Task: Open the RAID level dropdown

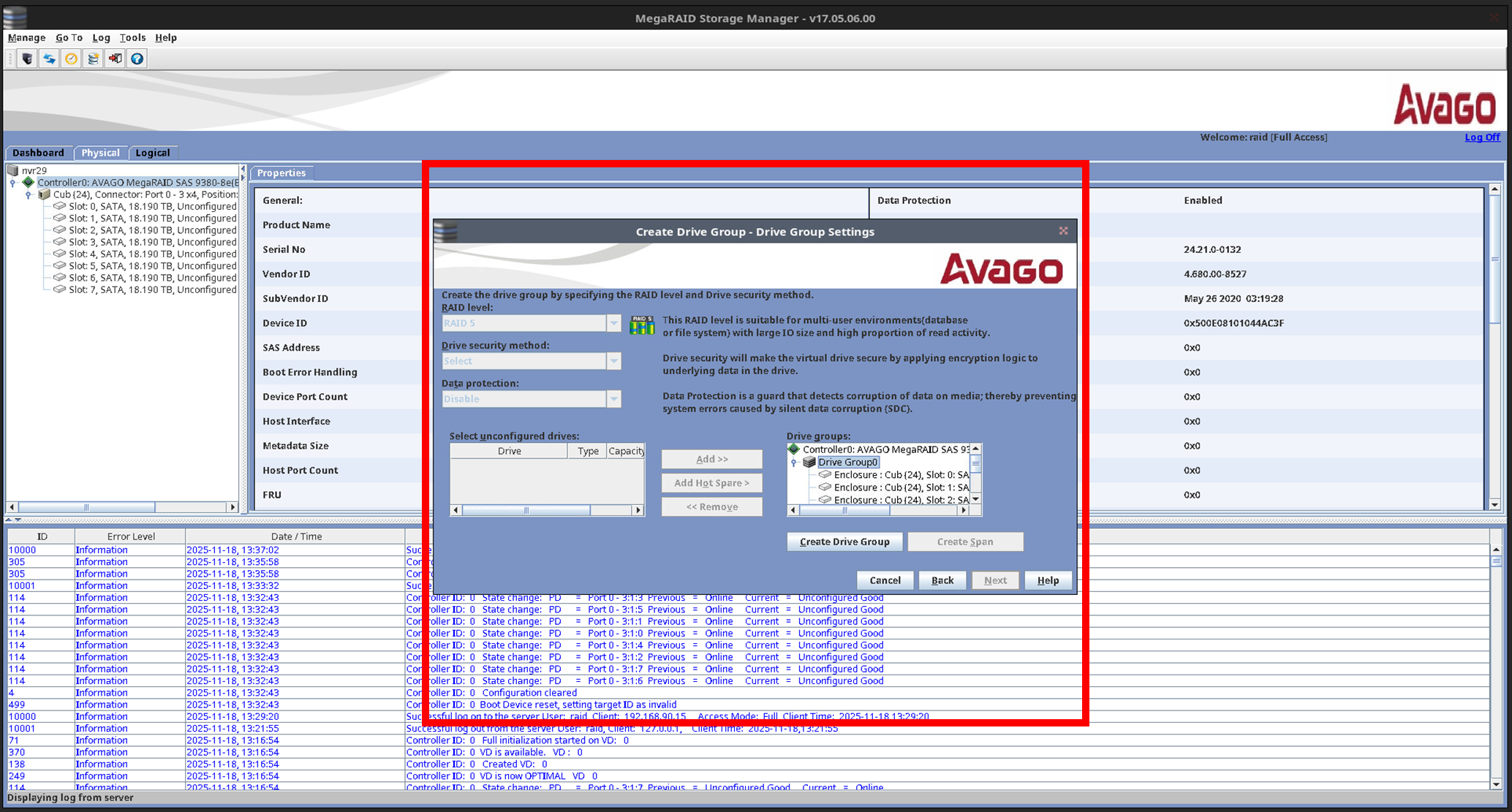Action: pyautogui.click(x=613, y=323)
